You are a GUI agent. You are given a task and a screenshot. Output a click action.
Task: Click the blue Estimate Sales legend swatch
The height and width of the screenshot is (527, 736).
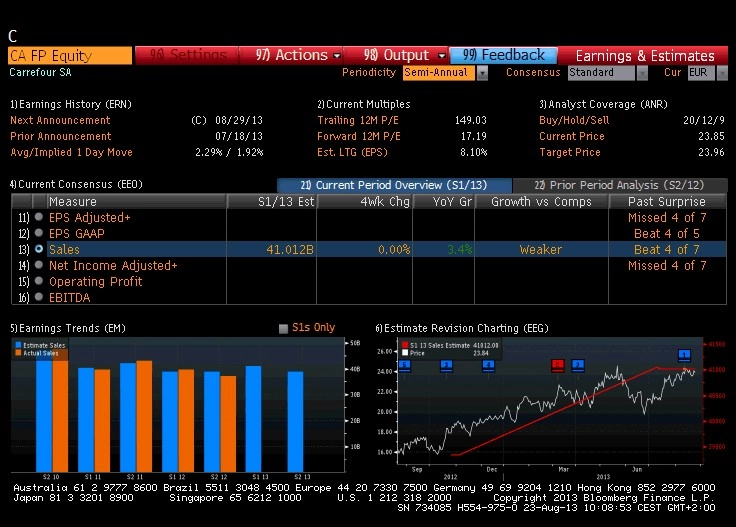click(x=18, y=345)
